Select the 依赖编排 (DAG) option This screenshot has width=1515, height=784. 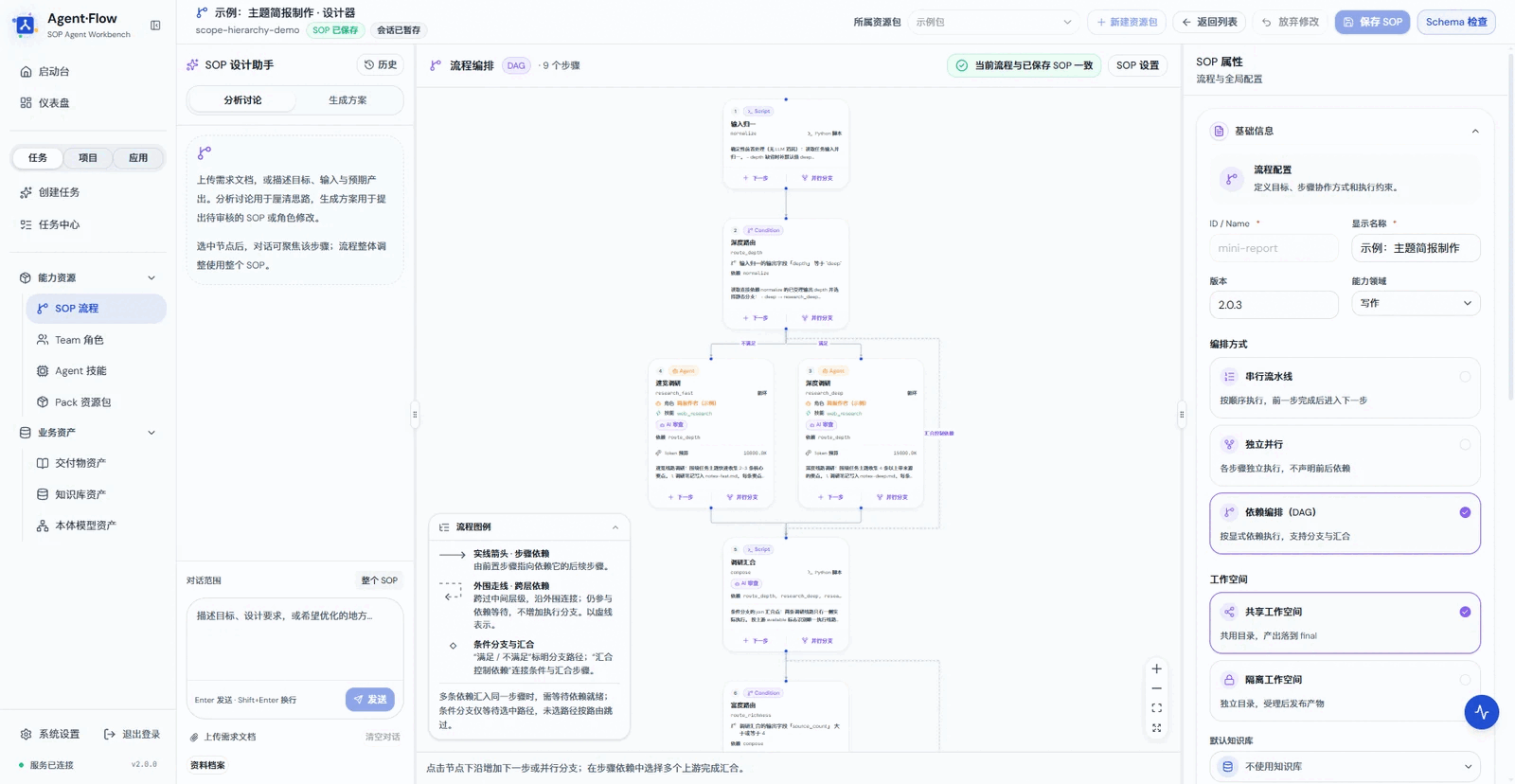pos(1345,524)
